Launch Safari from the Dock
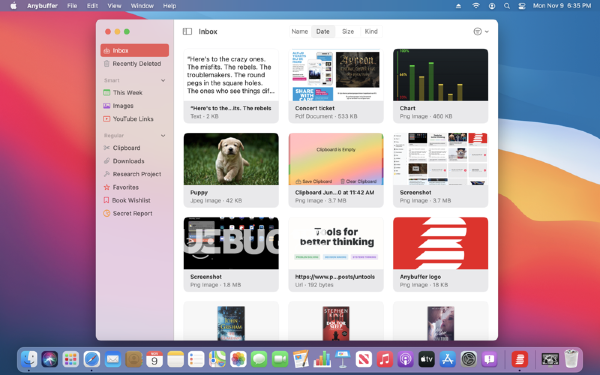The width and height of the screenshot is (600, 375). [92, 359]
